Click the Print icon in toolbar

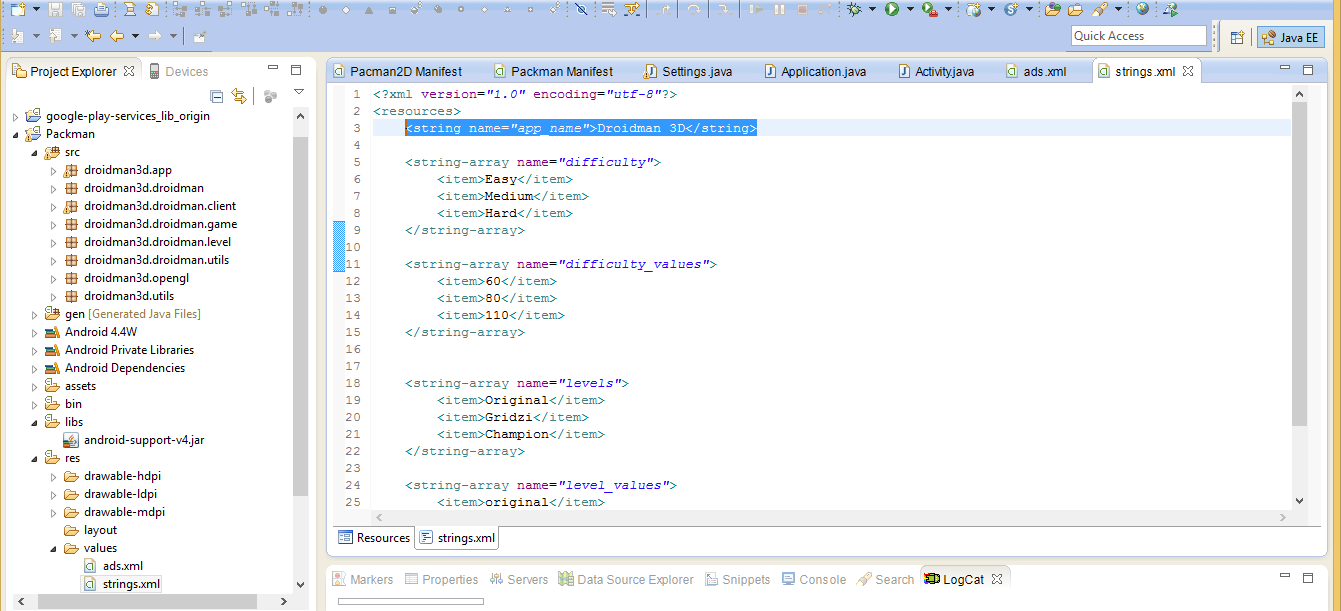[x=101, y=9]
